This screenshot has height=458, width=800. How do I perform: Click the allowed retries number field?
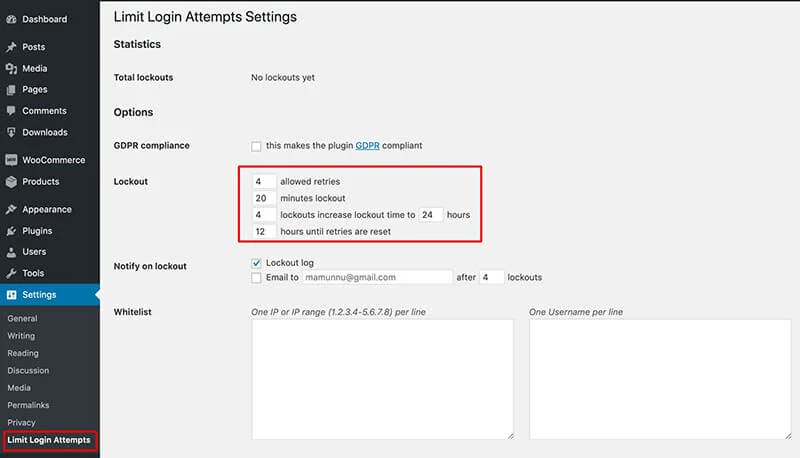pyautogui.click(x=264, y=182)
